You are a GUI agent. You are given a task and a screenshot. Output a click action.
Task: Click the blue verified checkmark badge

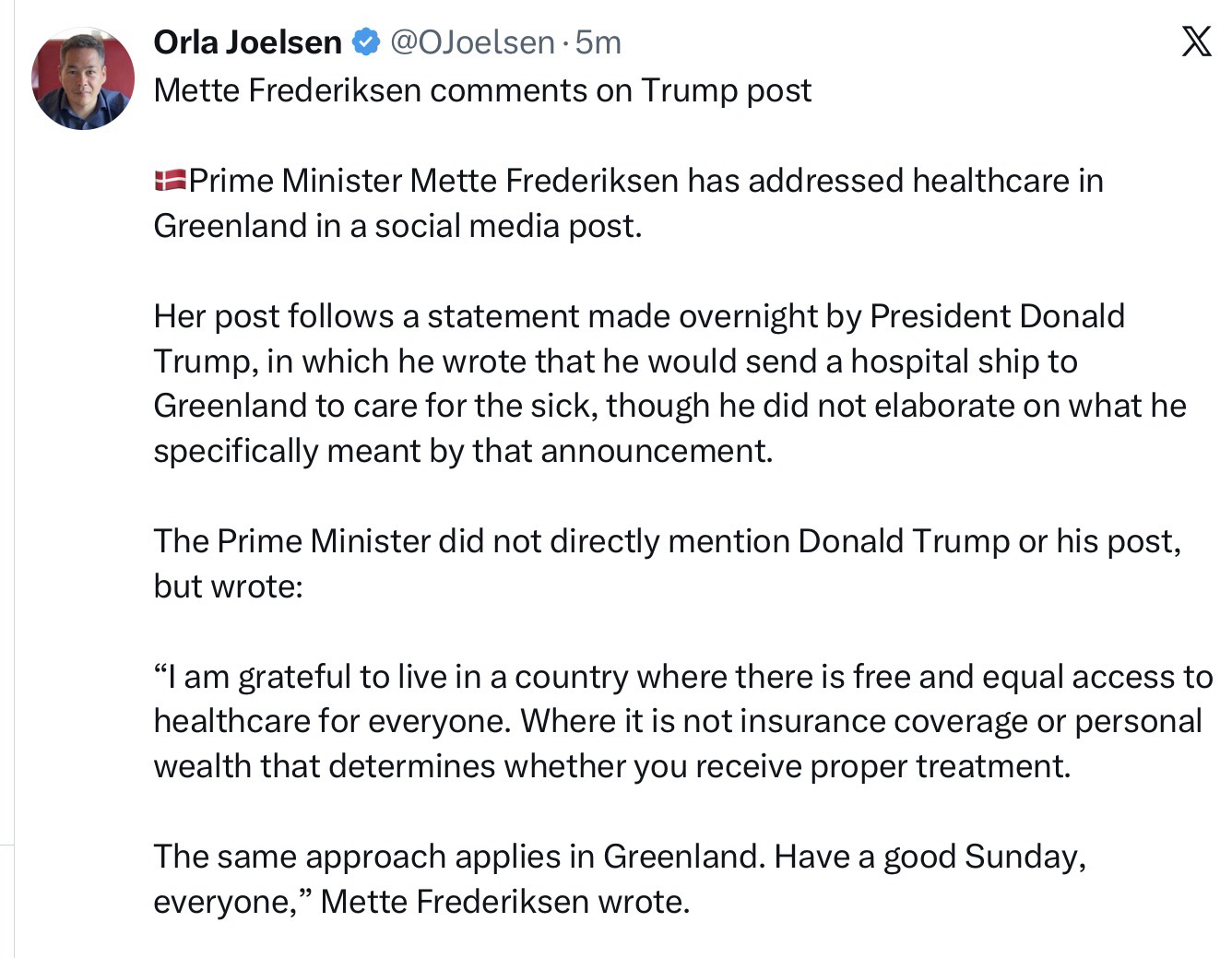[x=367, y=41]
